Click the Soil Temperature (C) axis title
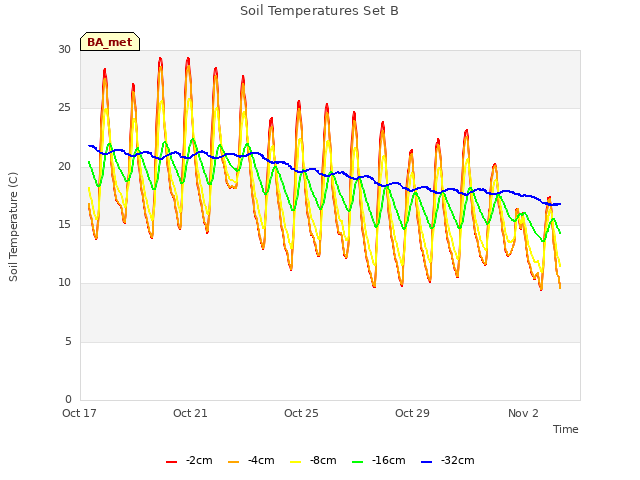Screen dimensions: 640x480 13,227
